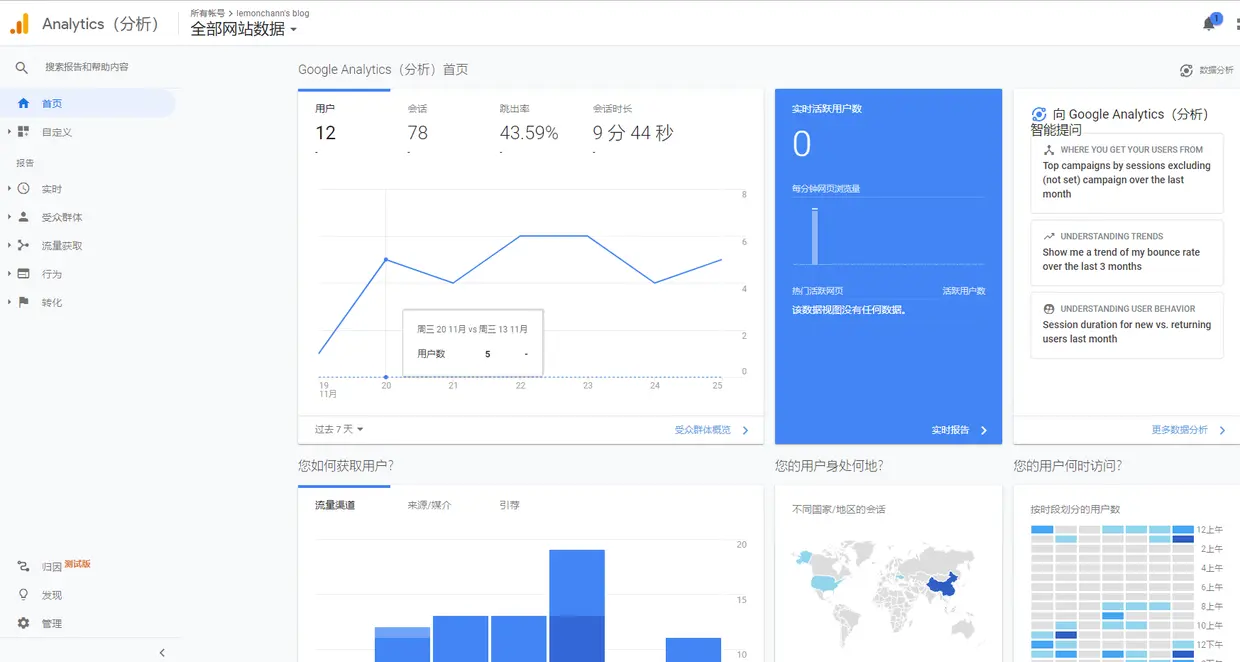Select the 转化 conversions flag icon
The width and height of the screenshot is (1240, 662).
point(22,301)
